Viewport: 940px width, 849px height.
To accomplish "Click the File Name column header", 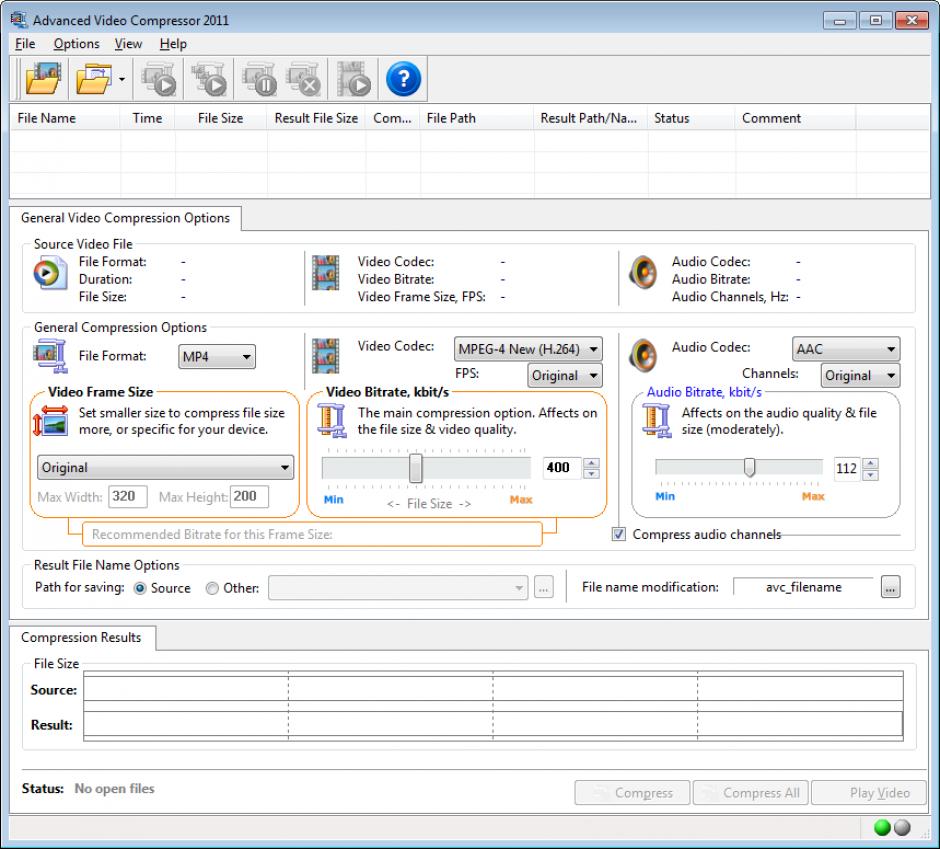I will click(x=65, y=118).
